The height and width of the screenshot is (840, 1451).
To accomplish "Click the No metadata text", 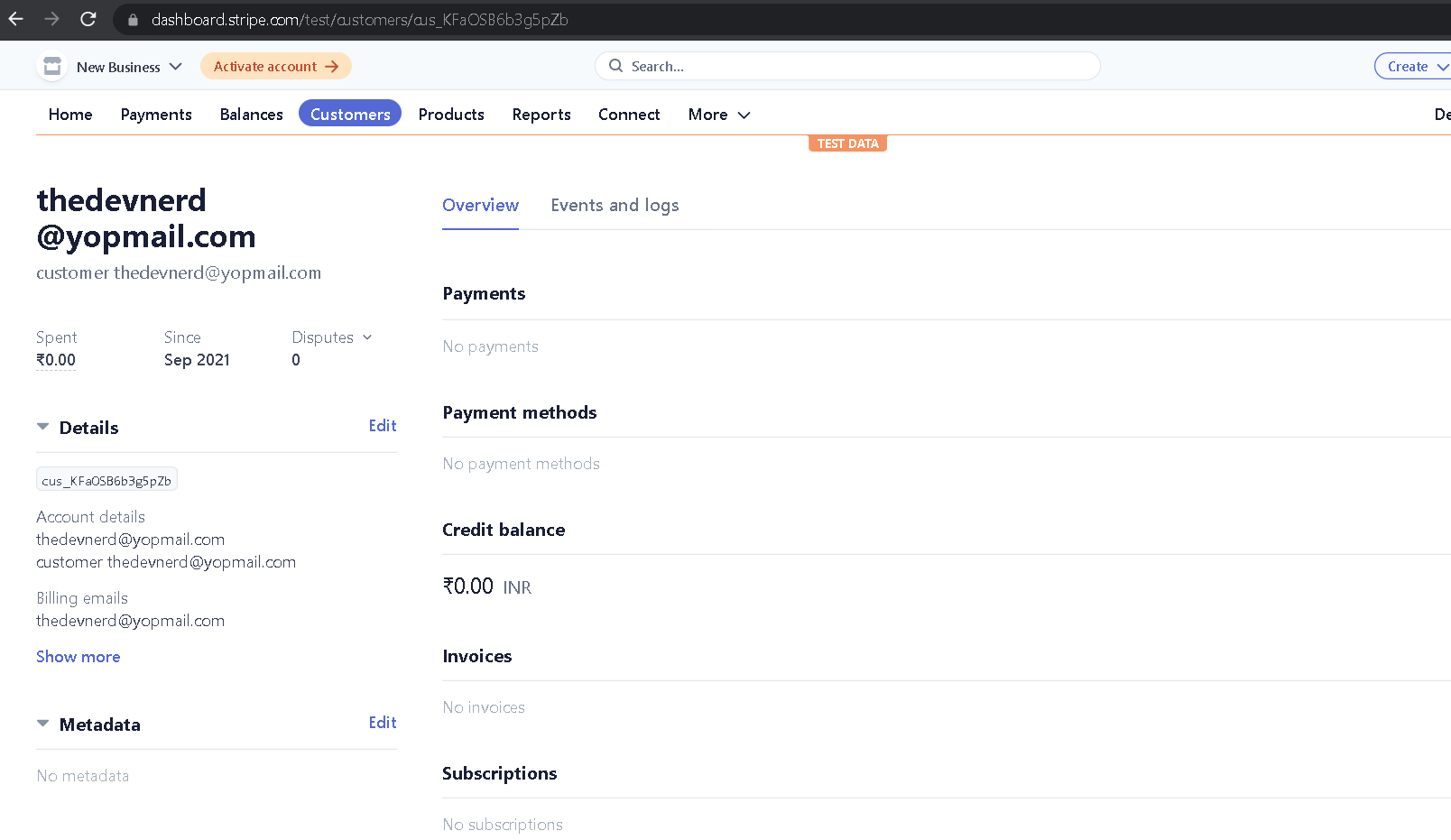I will tap(83, 776).
